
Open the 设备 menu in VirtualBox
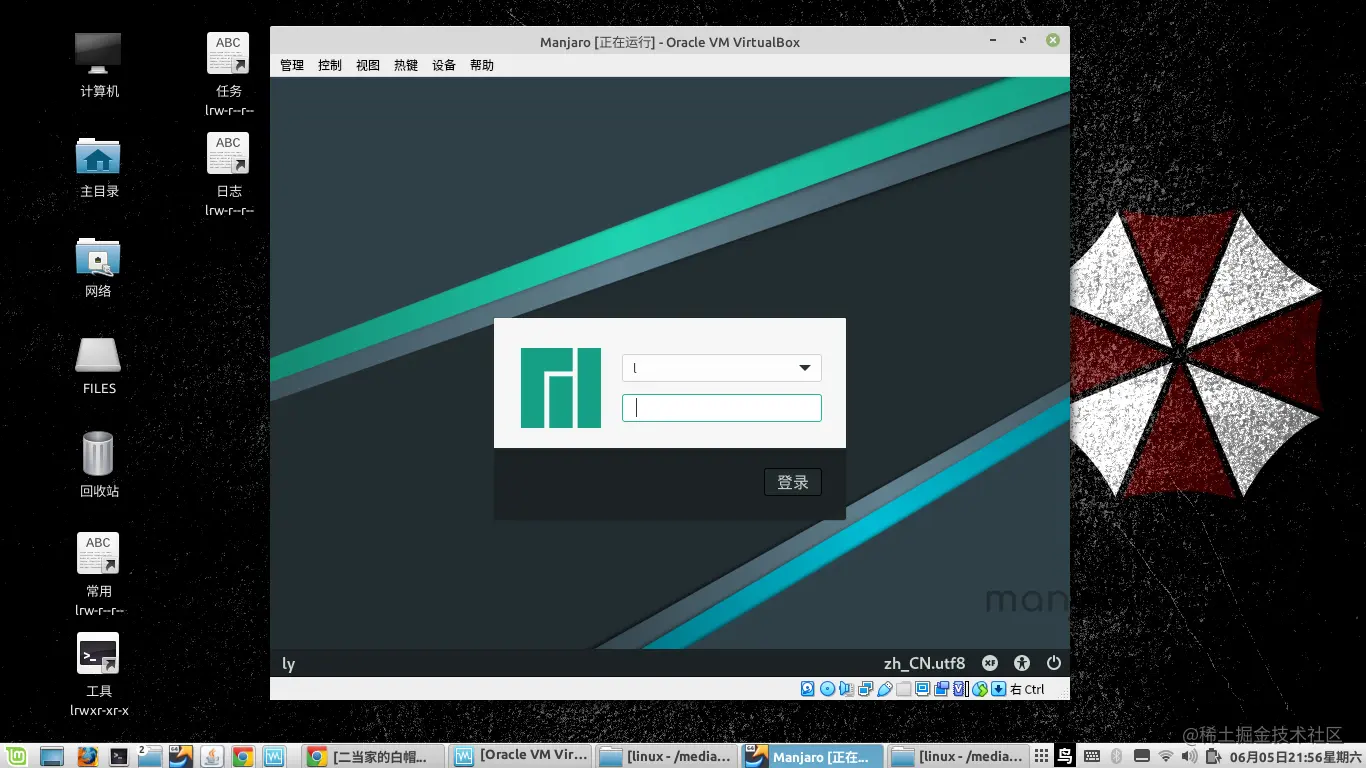(444, 65)
